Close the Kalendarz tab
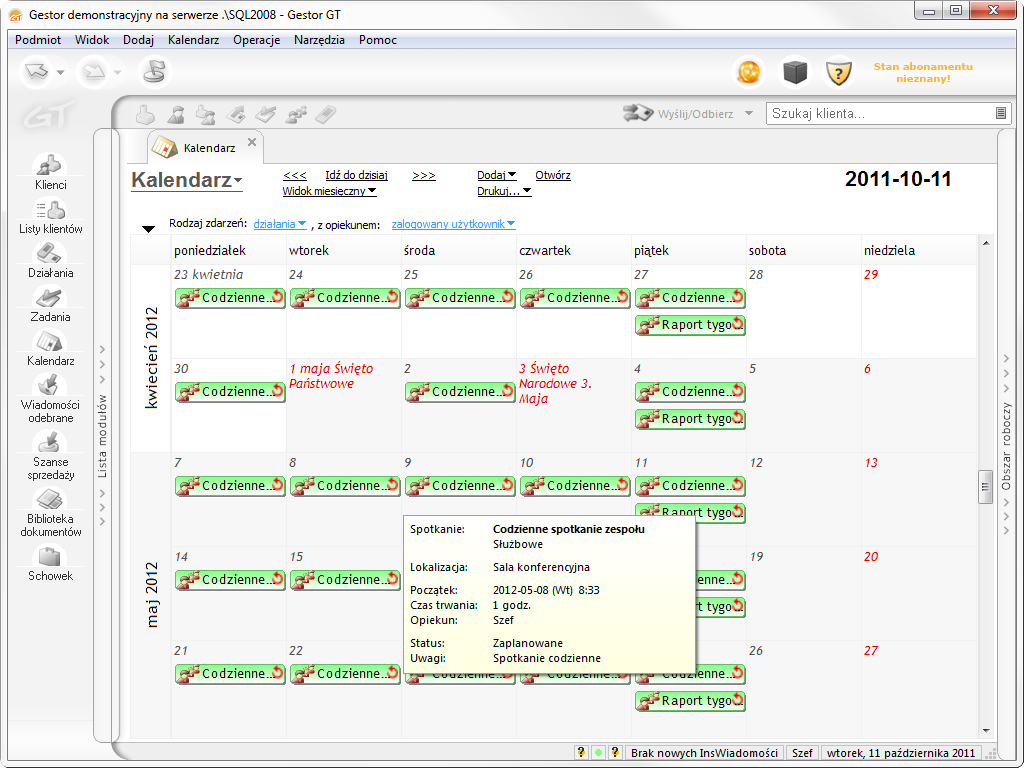This screenshot has width=1024, height=768. [252, 142]
